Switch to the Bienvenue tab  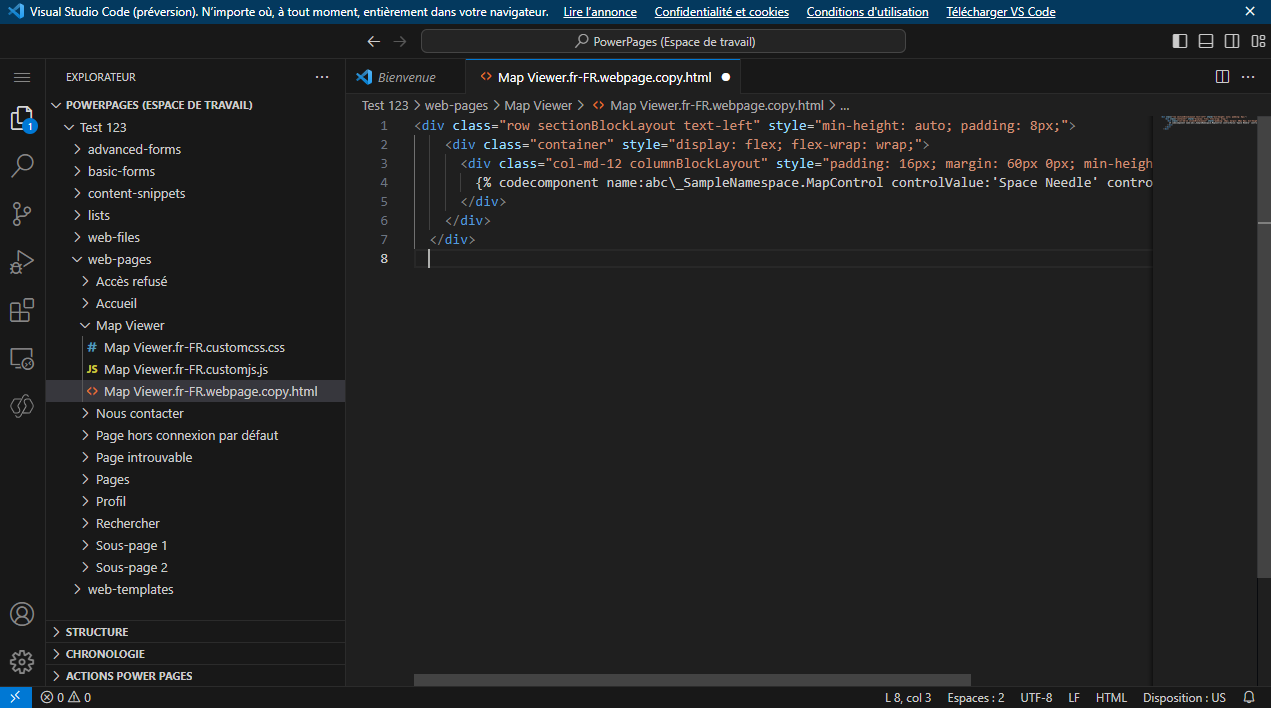[405, 76]
